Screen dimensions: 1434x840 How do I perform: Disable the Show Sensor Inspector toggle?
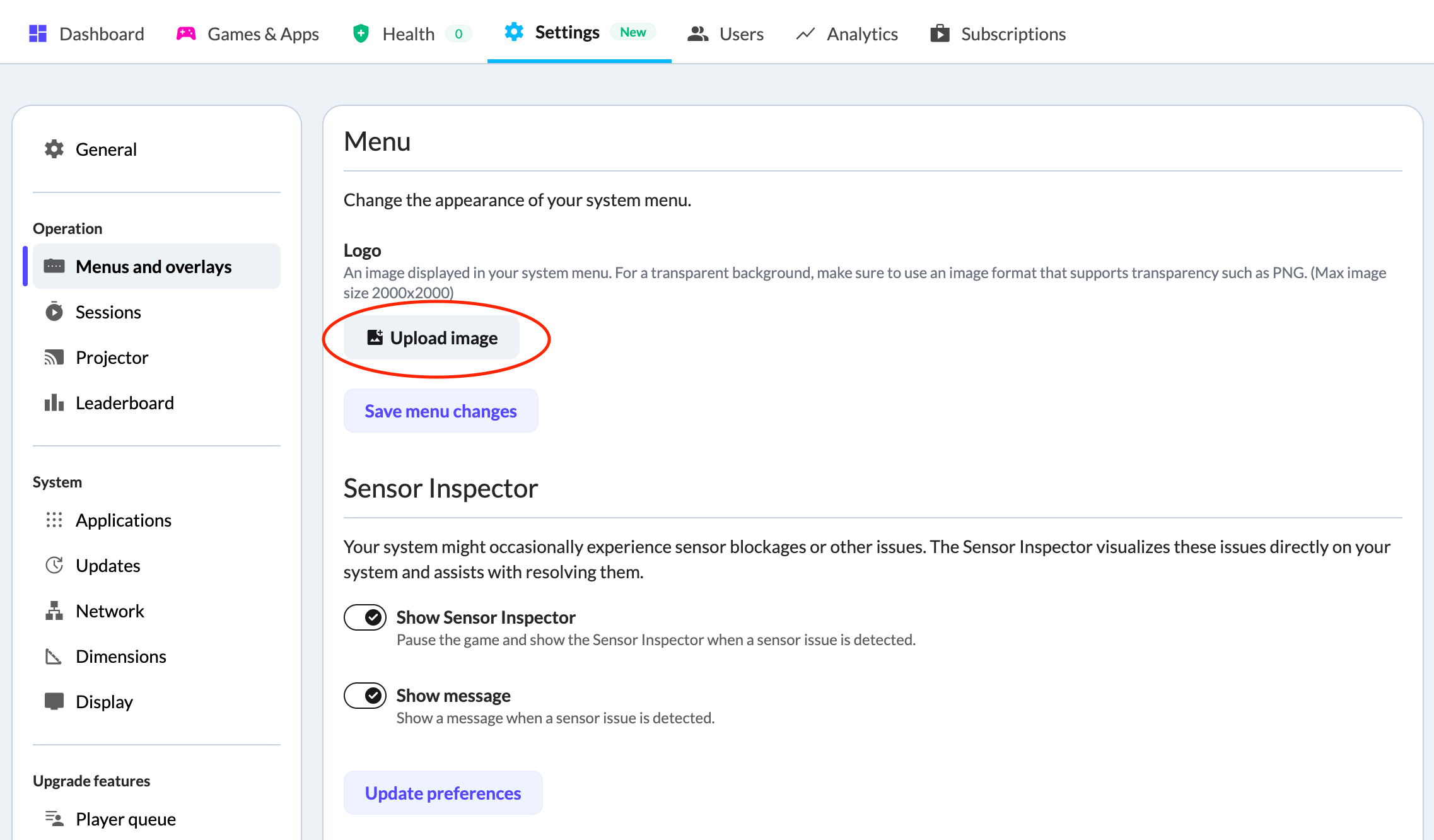[365, 617]
